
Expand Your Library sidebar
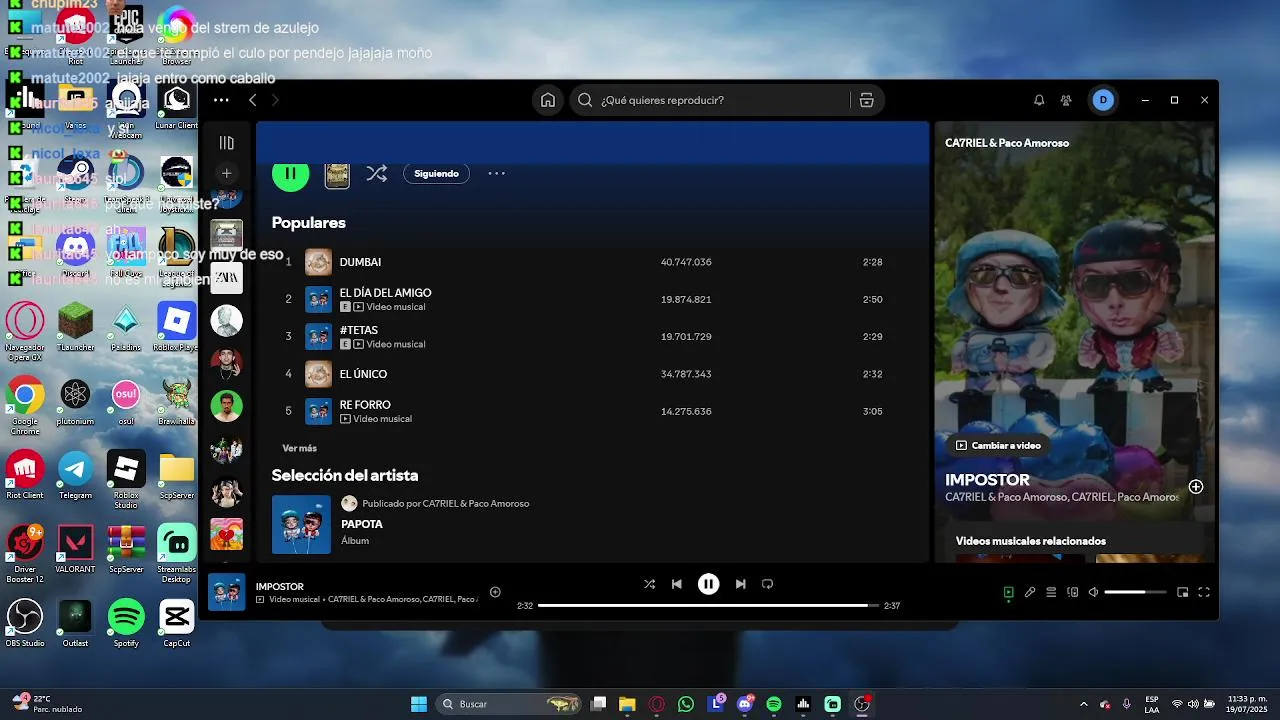(x=227, y=143)
